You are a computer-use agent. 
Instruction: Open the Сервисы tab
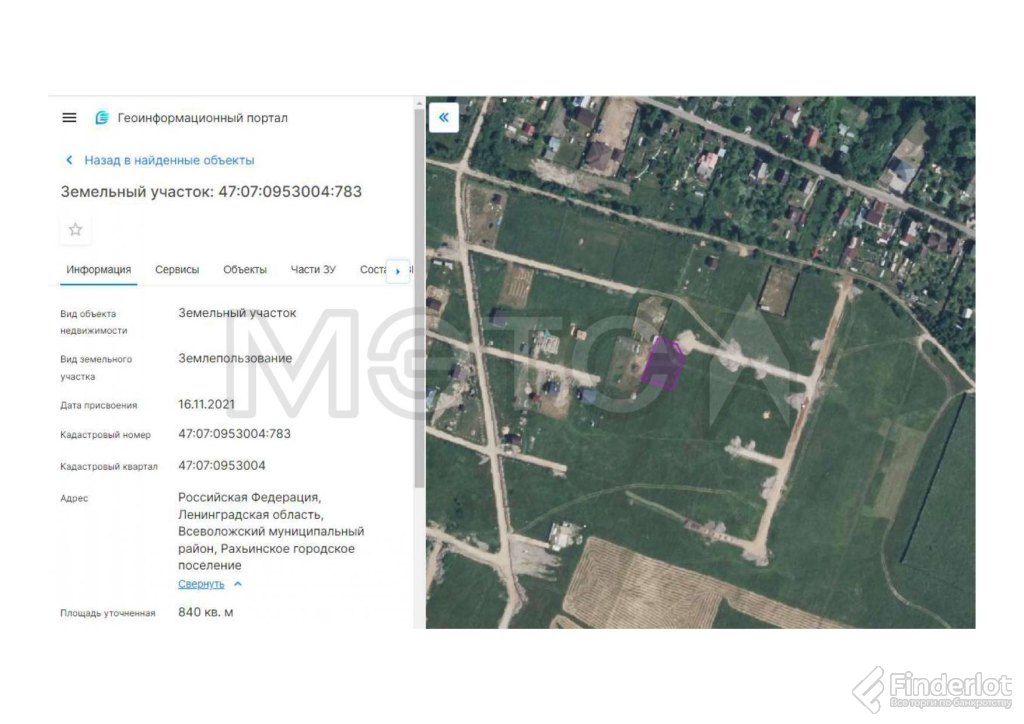(177, 270)
